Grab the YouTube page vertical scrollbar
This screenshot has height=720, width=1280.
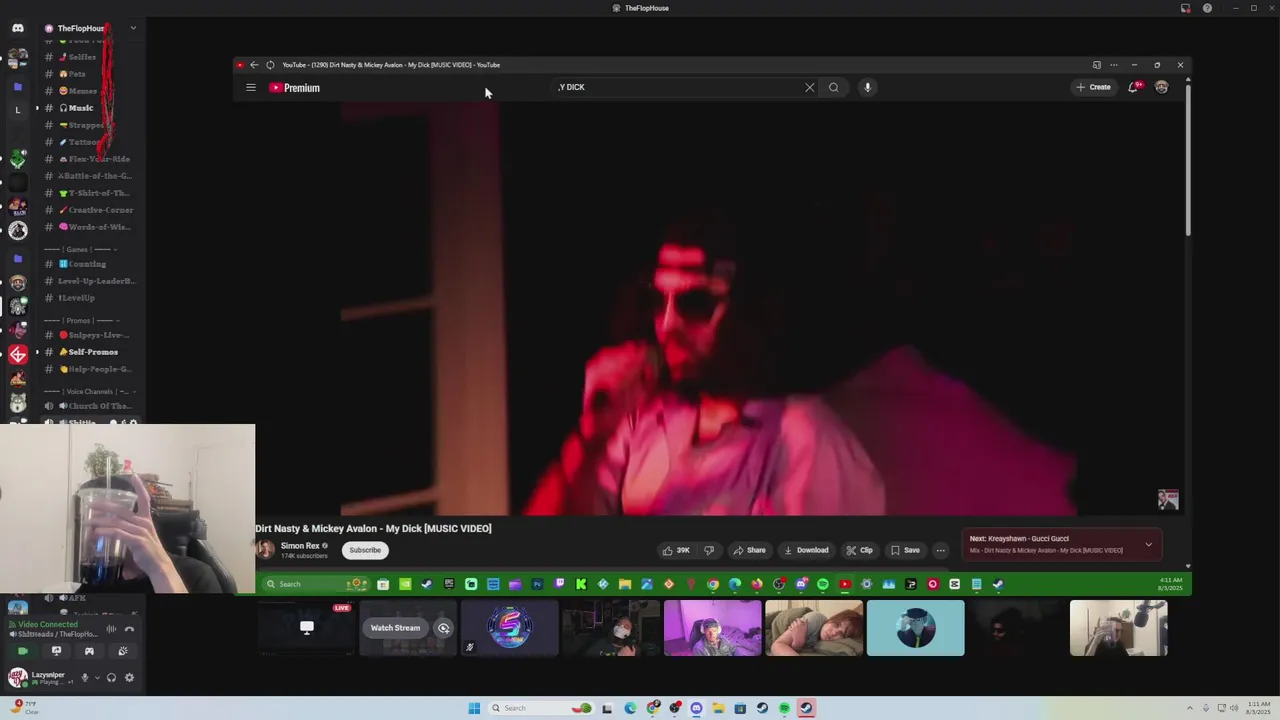point(1188,160)
